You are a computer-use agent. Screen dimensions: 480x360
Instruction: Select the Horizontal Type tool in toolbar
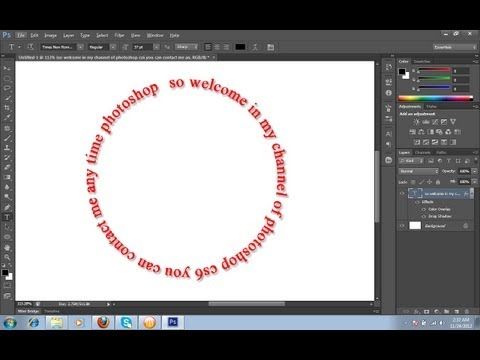coord(7,217)
